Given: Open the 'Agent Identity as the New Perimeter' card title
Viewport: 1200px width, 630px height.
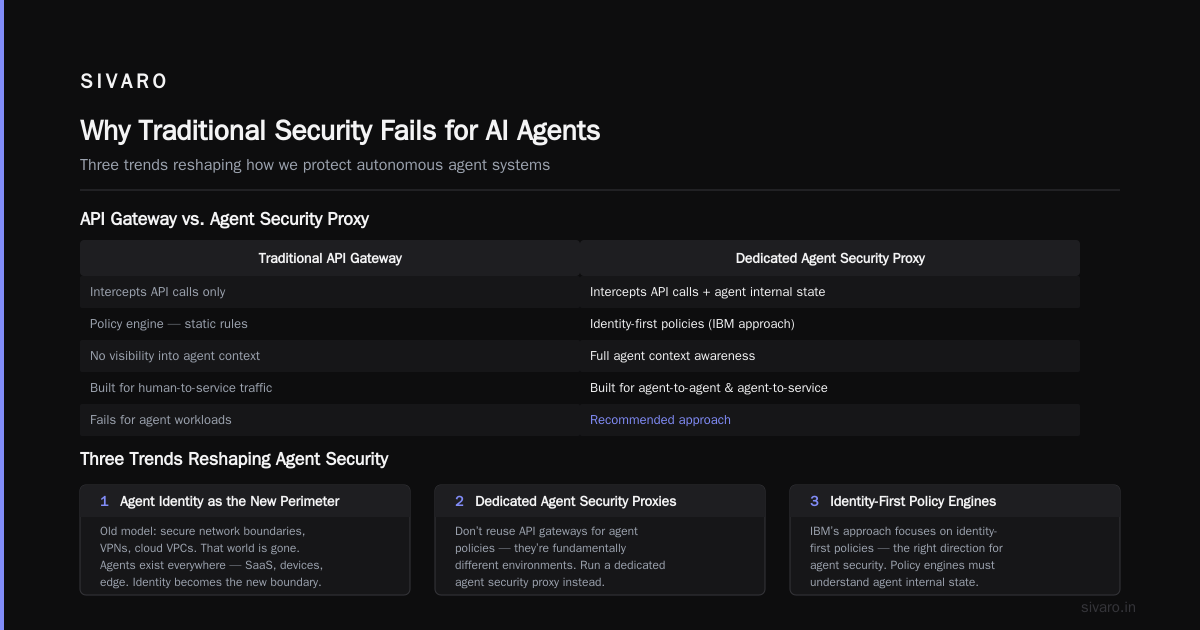Looking at the screenshot, I should pyautogui.click(x=230, y=501).
